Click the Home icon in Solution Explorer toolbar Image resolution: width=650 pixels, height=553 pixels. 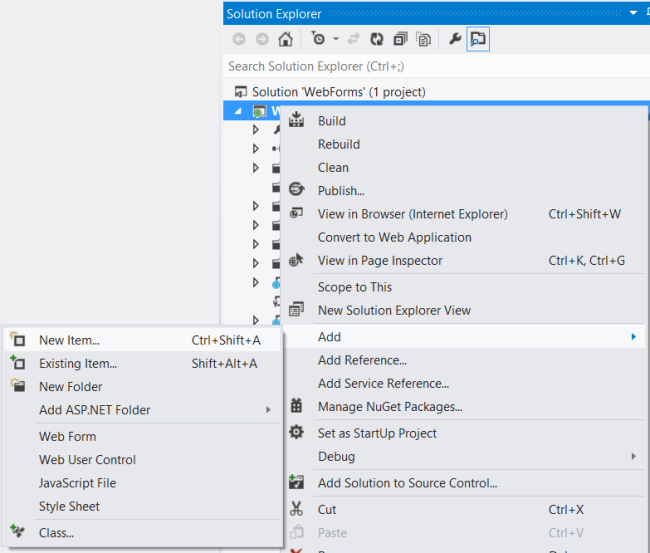[x=285, y=39]
